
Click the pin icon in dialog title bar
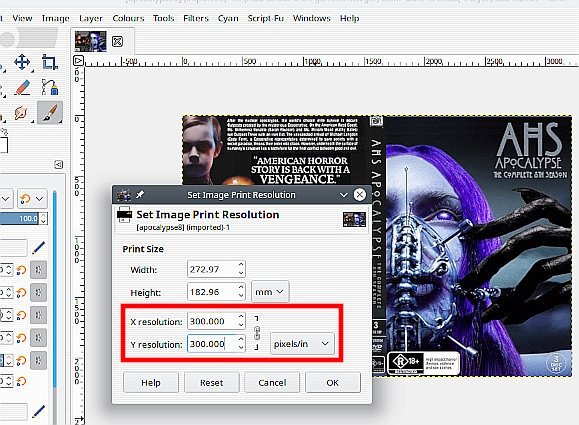point(140,195)
